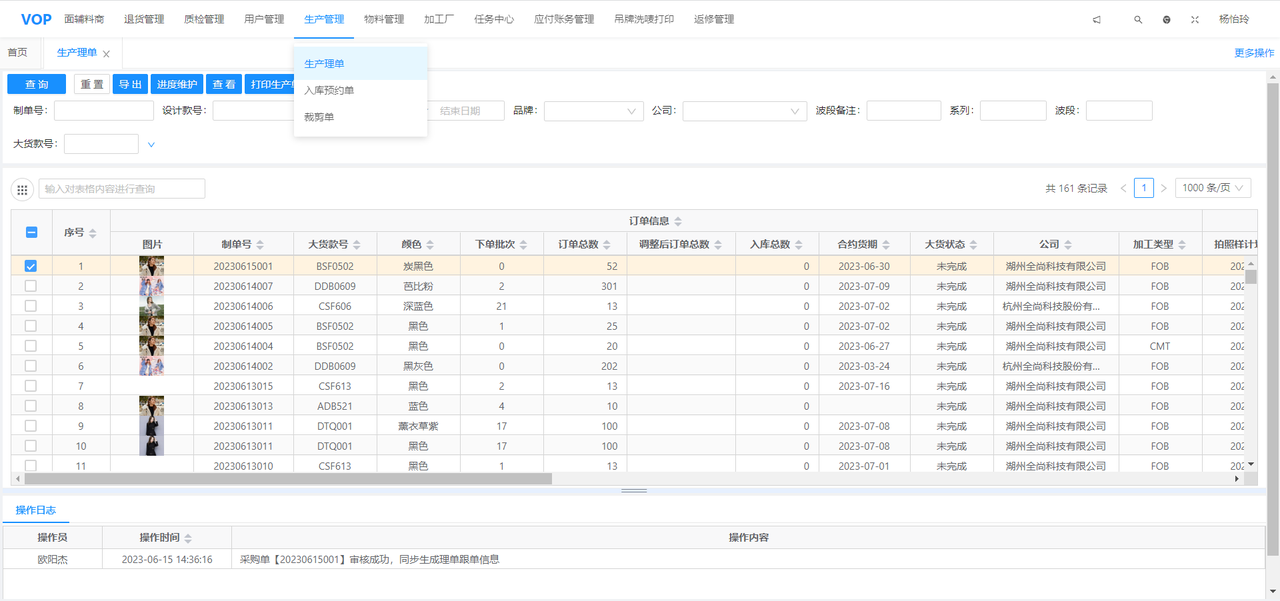The width and height of the screenshot is (1280, 601).
Task: Close the 生产理单 tab with X
Action: tap(107, 54)
